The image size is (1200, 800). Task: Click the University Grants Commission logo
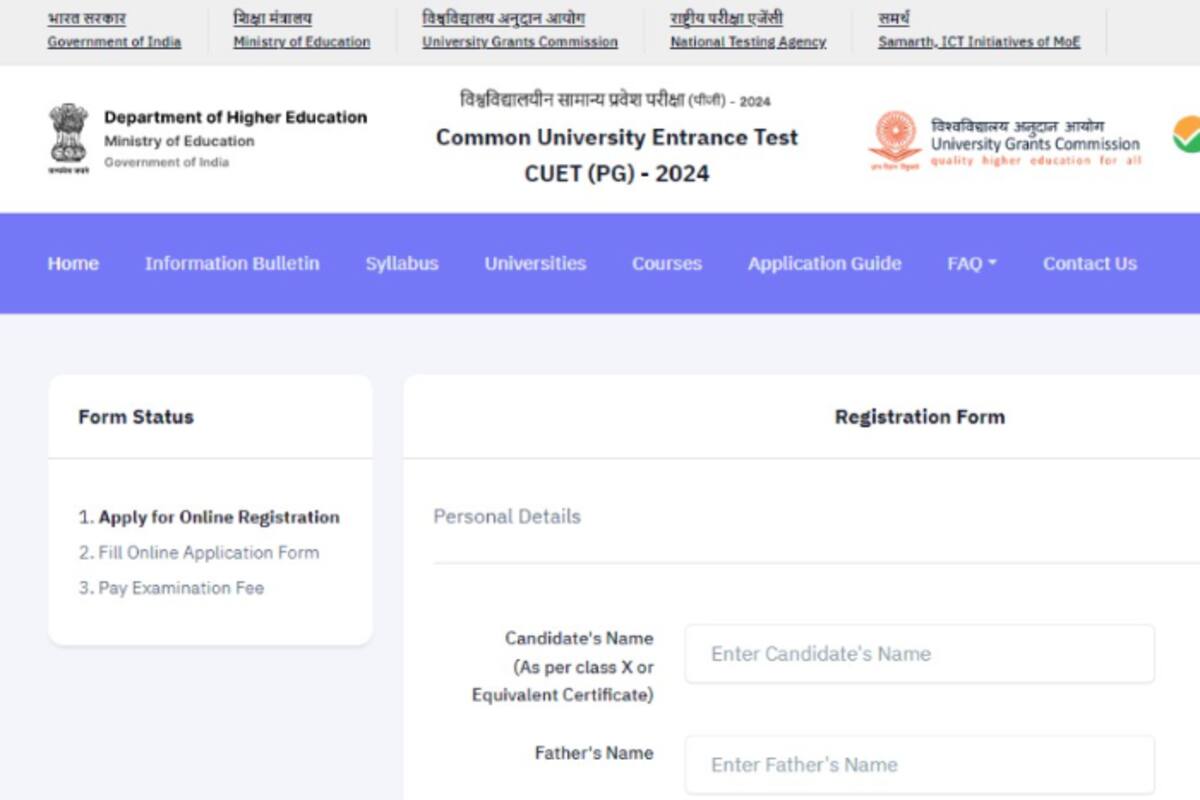[894, 140]
